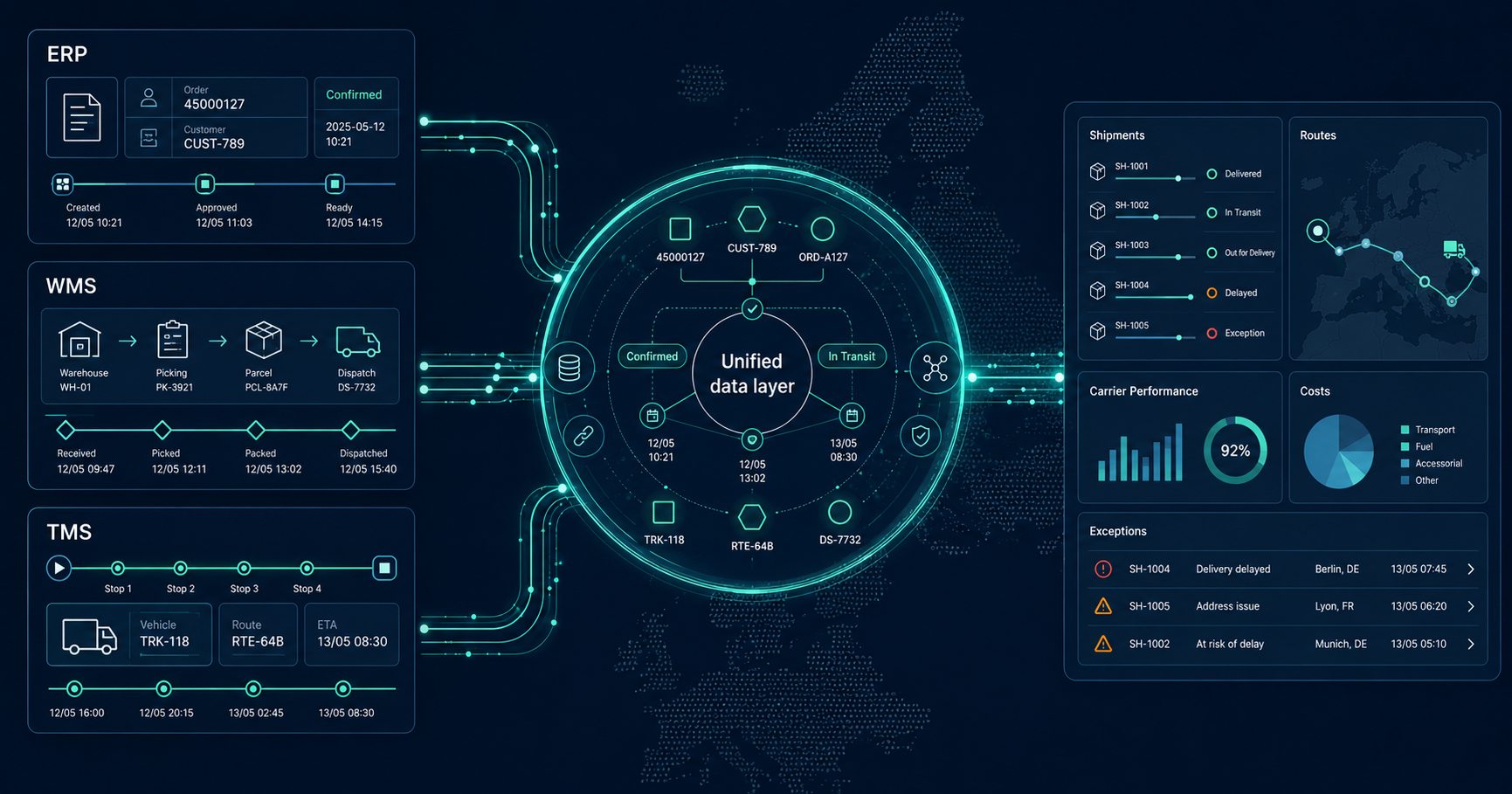
Task: Select the Parcel PCL-8A7F box icon
Action: [264, 340]
